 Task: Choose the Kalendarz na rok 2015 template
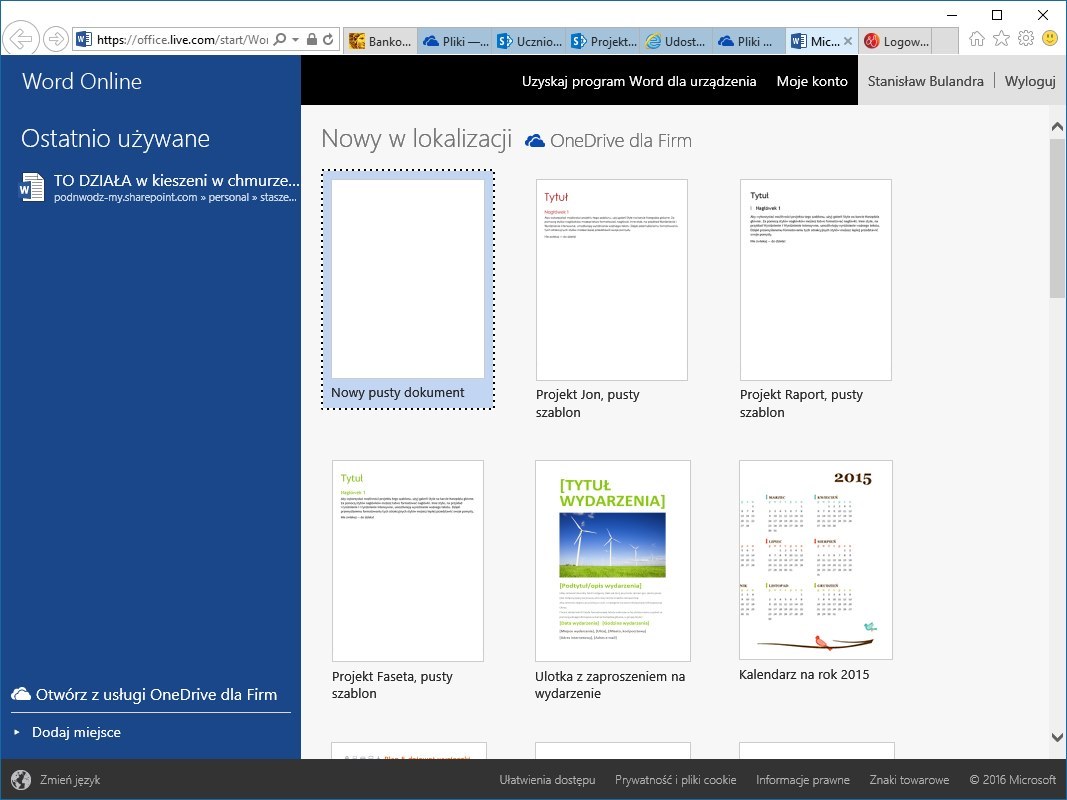tap(815, 560)
